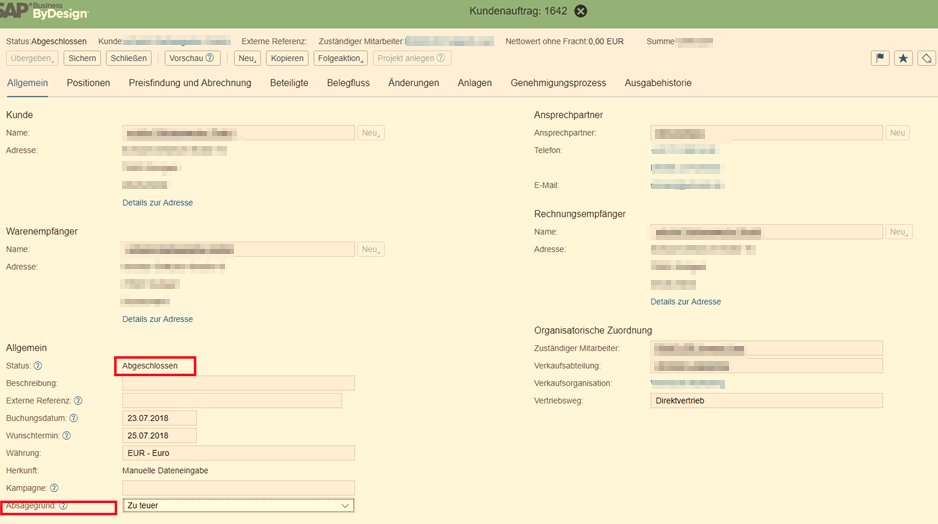938x524 pixels.
Task: Click the Verkaufsabteilung input field
Action: click(x=766, y=365)
